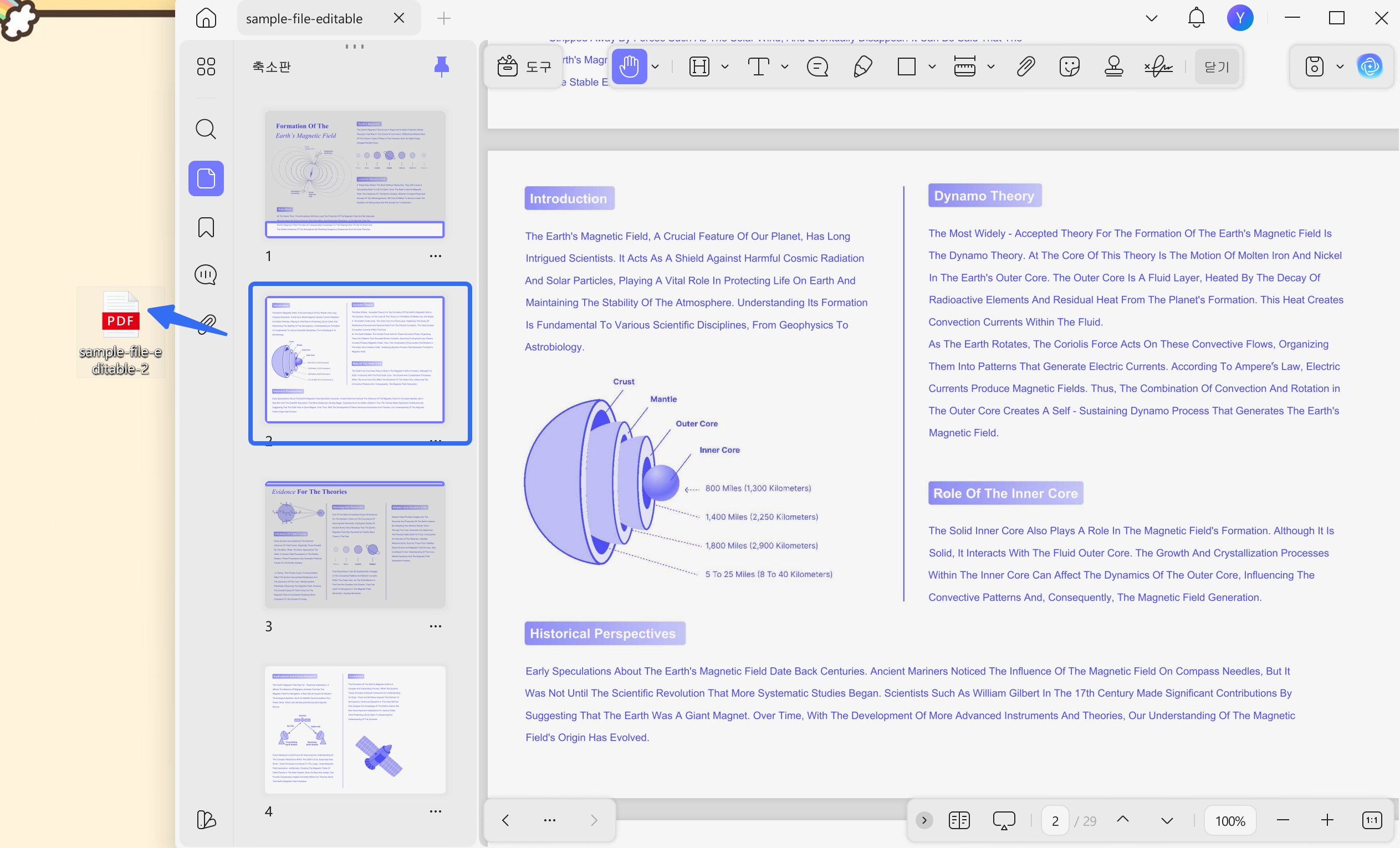Open options menu for page 1 thumbnail
Screen dimensions: 1400x848
click(x=435, y=256)
